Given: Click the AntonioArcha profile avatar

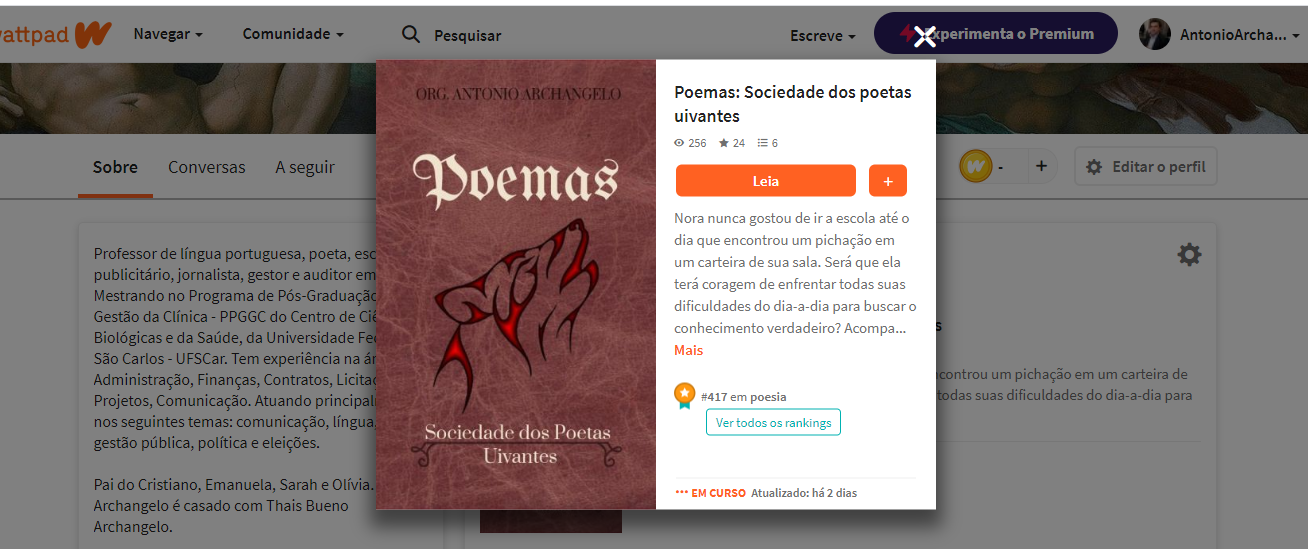Looking at the screenshot, I should pos(1155,34).
